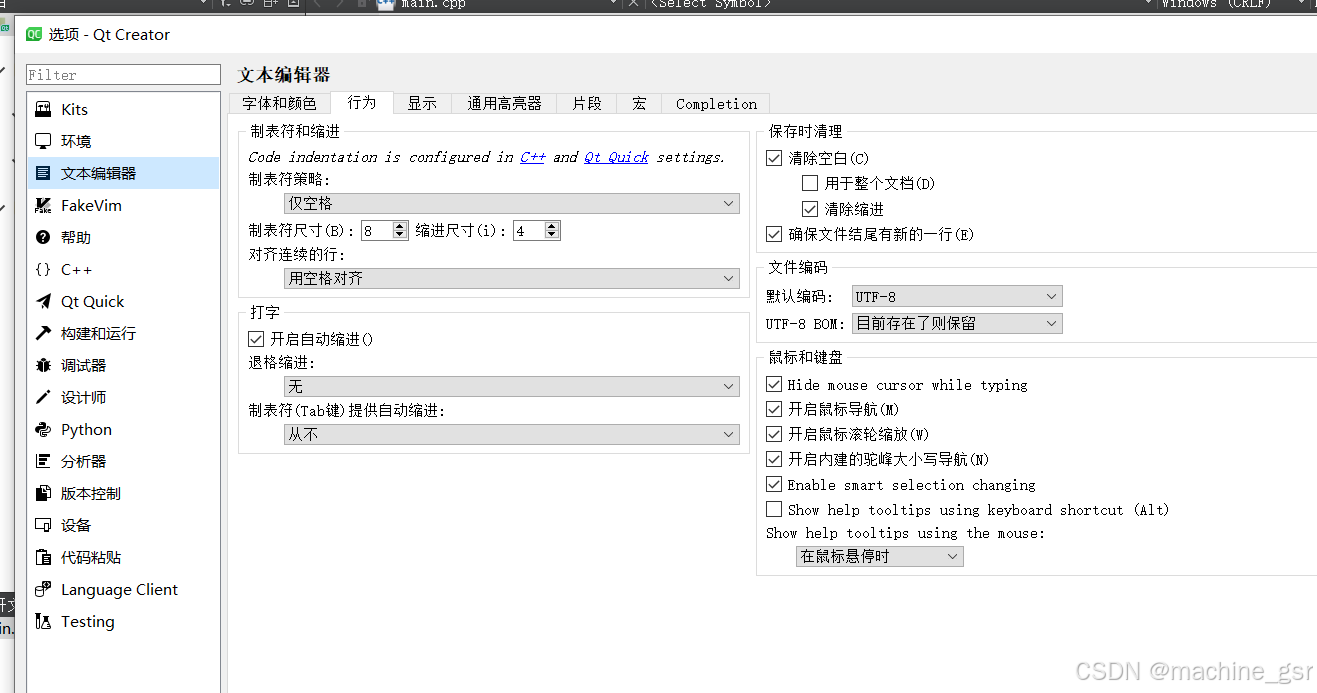1317x693 pixels.
Task: Click the 缩进尺寸 value field
Action: 529,231
